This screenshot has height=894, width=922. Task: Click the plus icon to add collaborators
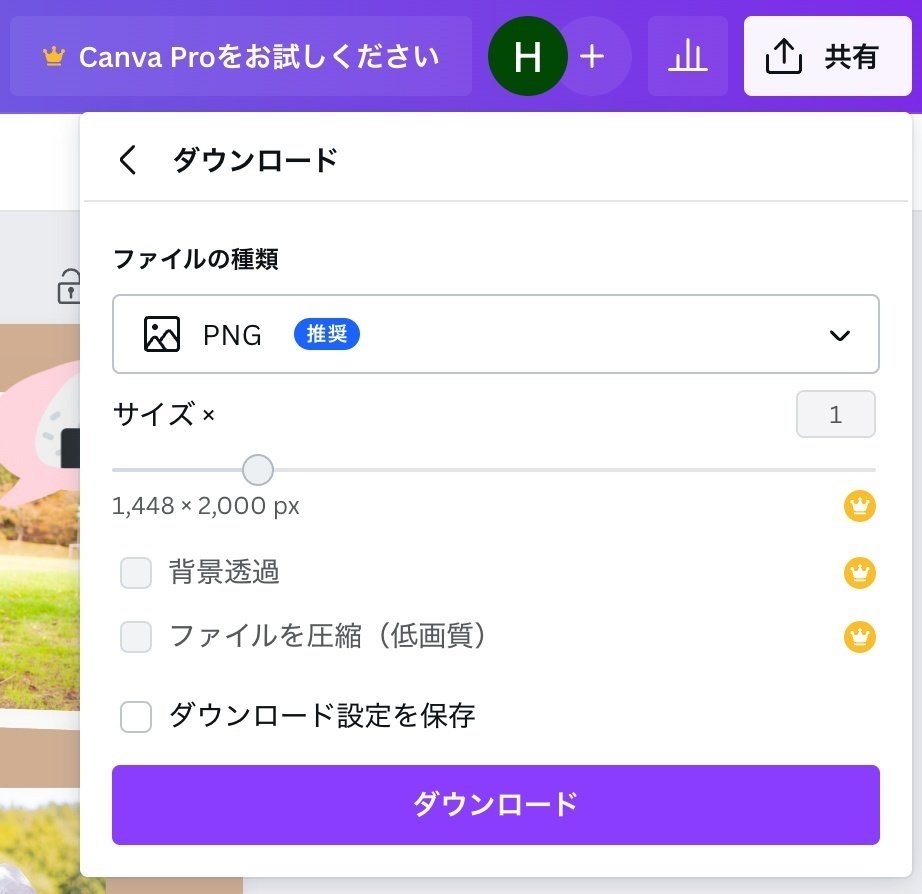tap(592, 56)
